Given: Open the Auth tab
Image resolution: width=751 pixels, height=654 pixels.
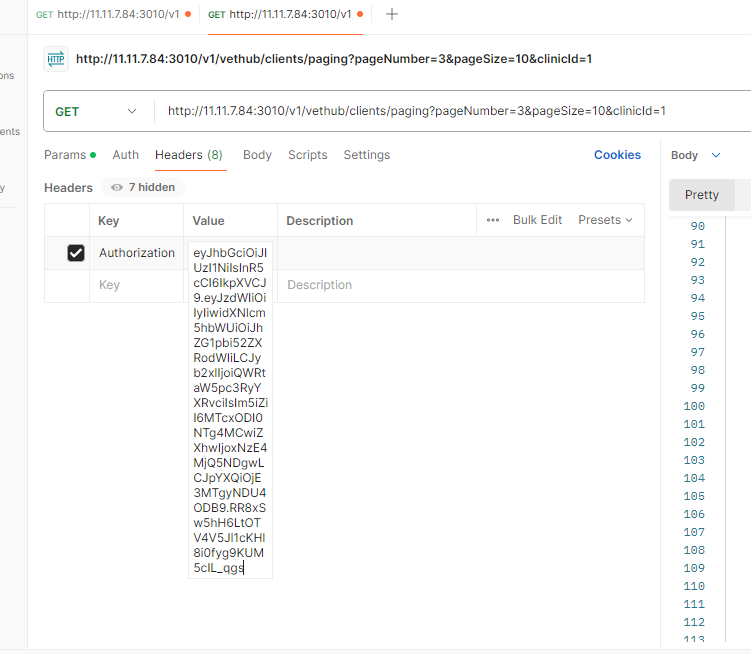Looking at the screenshot, I should (125, 155).
